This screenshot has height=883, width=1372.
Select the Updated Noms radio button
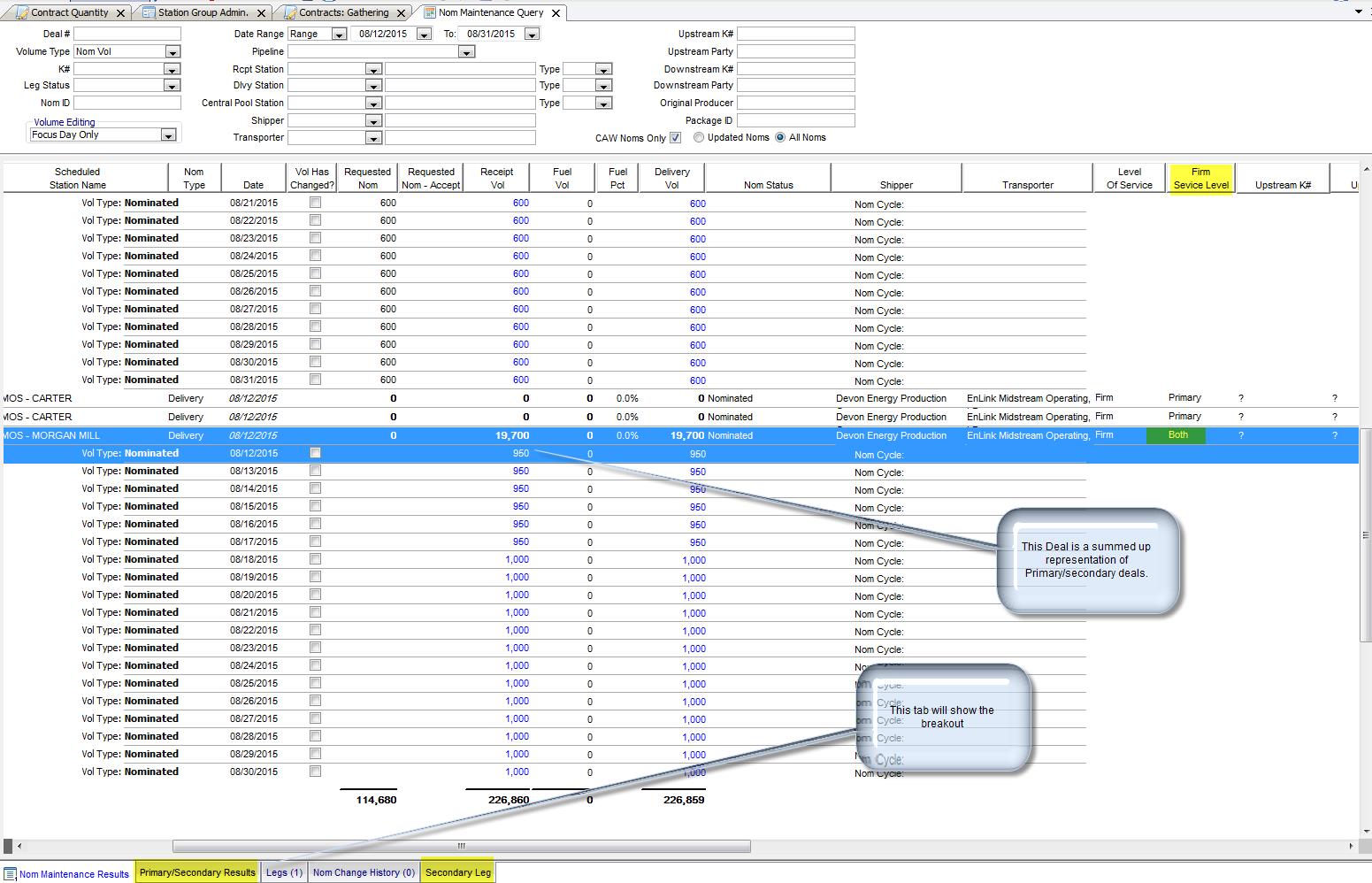coord(699,138)
